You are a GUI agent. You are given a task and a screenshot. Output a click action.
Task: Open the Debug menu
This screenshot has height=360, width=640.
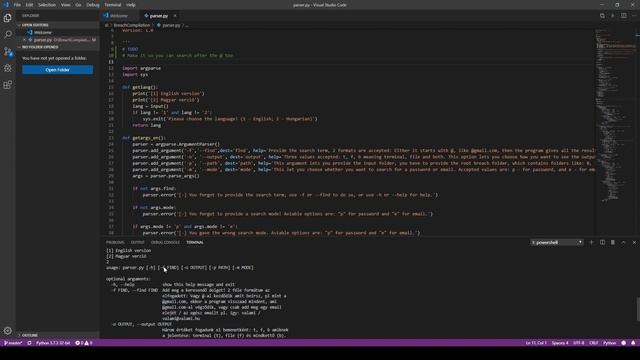93,5
